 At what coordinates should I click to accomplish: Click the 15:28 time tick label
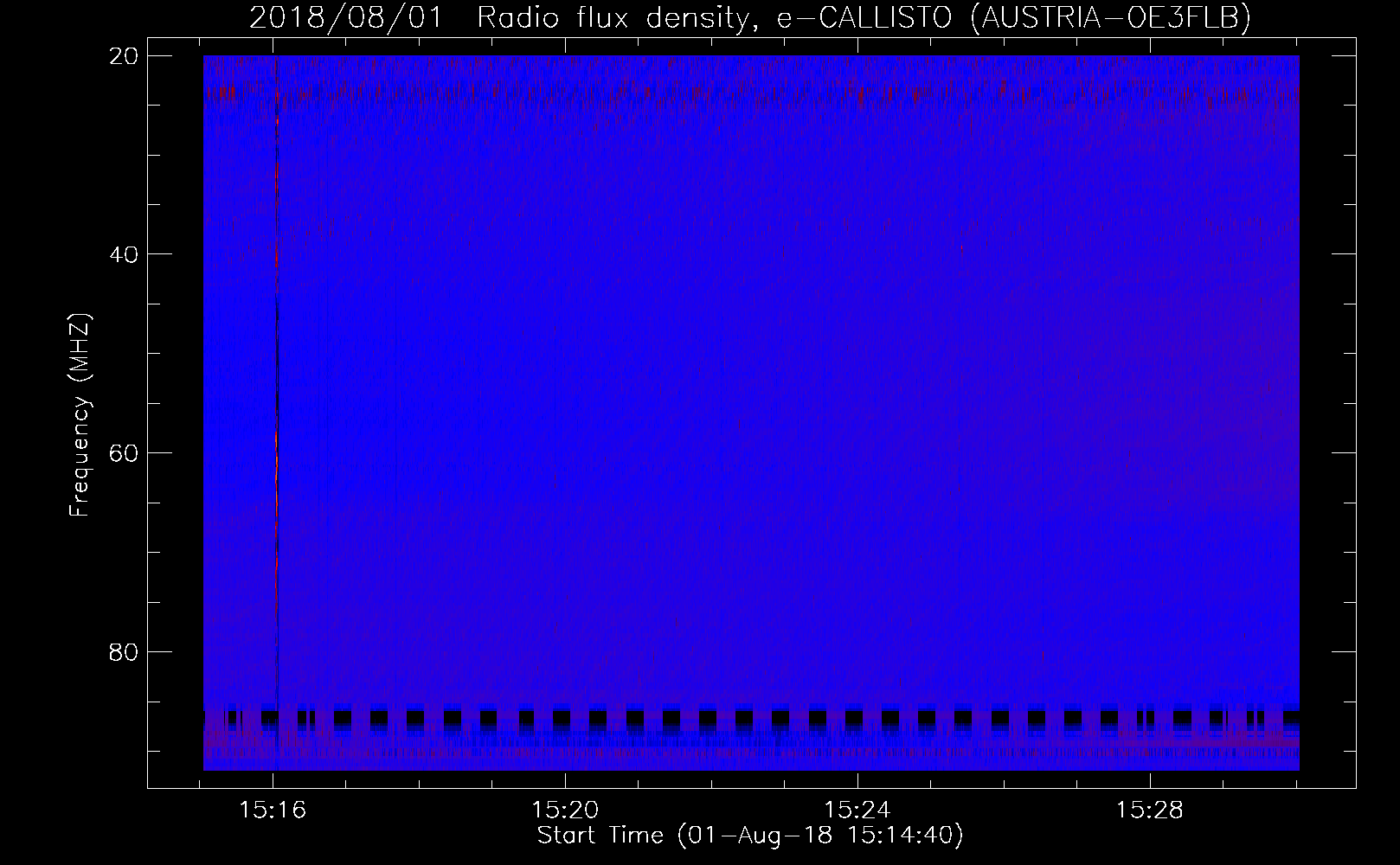(x=1150, y=811)
